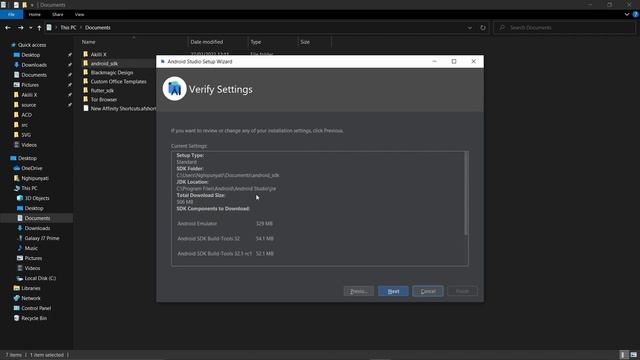Viewport: 640px width, 360px height.
Task: Select Custom Office Templates folder
Action: (118, 81)
